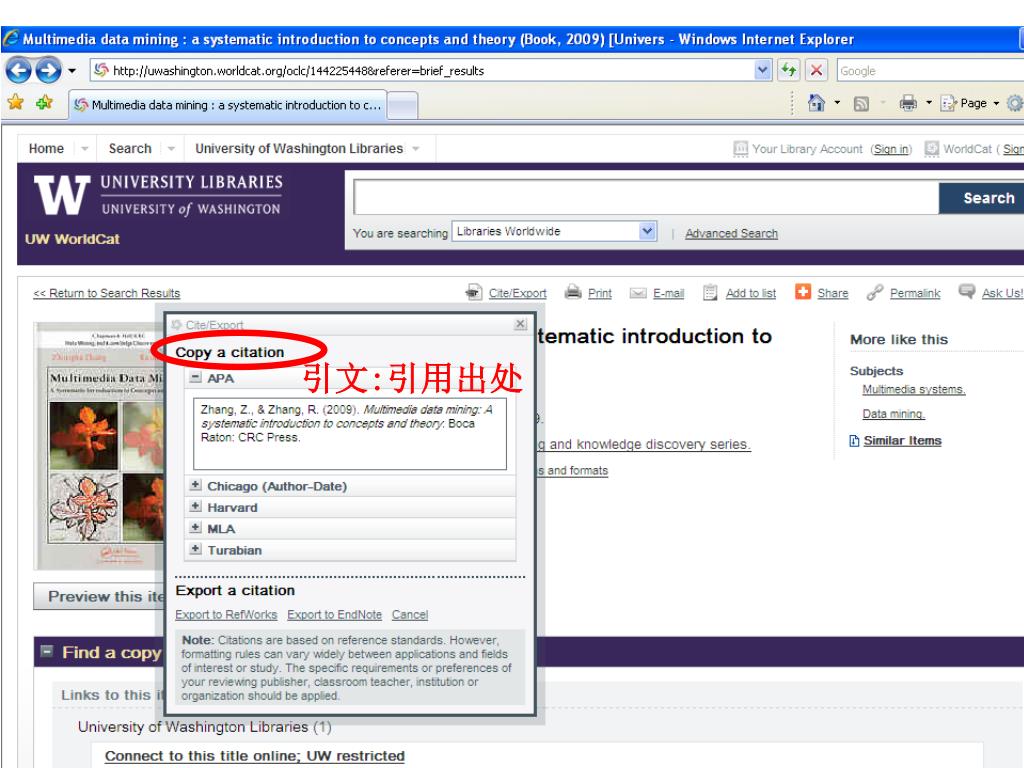
Task: Click the Ask Us! speech bubble icon
Action: point(967,291)
